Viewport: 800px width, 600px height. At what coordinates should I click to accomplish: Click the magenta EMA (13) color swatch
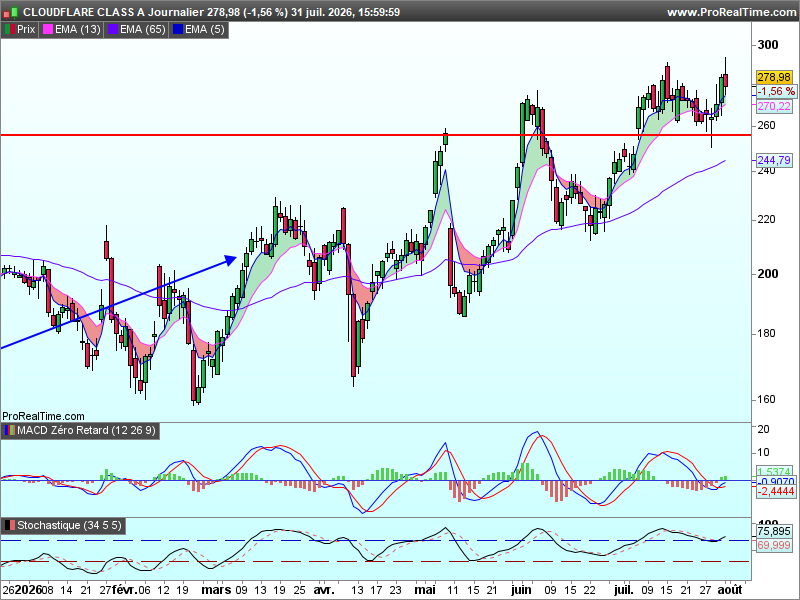click(x=48, y=30)
